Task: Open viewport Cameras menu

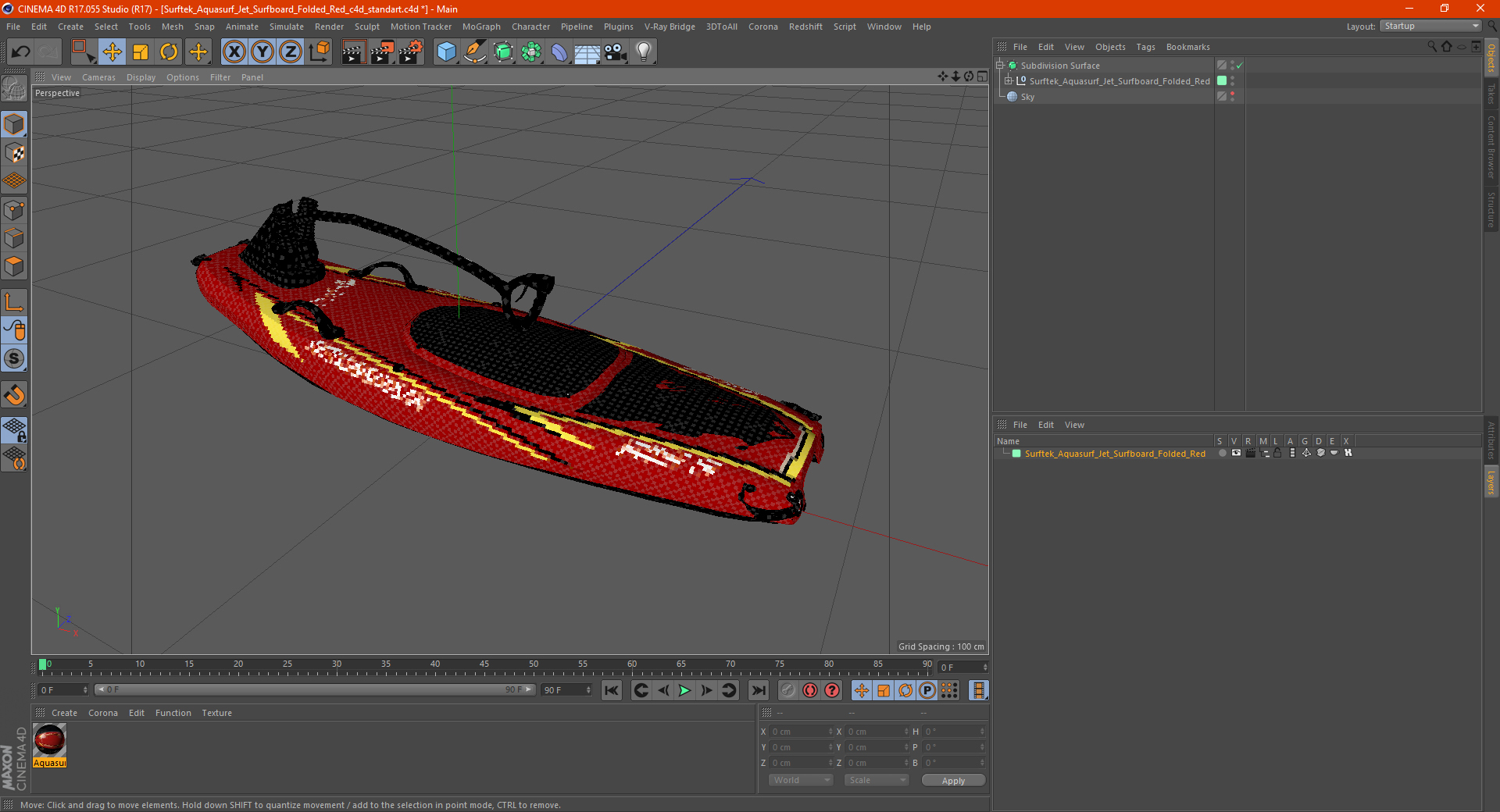Action: tap(98, 77)
